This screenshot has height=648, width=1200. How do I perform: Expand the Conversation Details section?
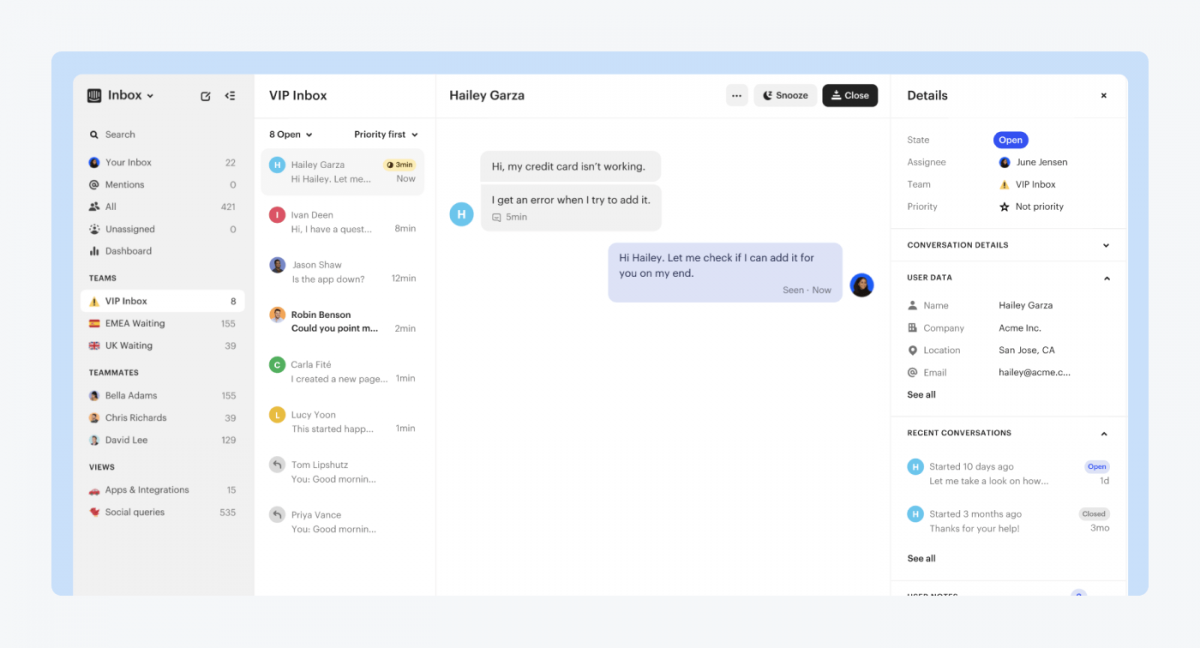1106,244
